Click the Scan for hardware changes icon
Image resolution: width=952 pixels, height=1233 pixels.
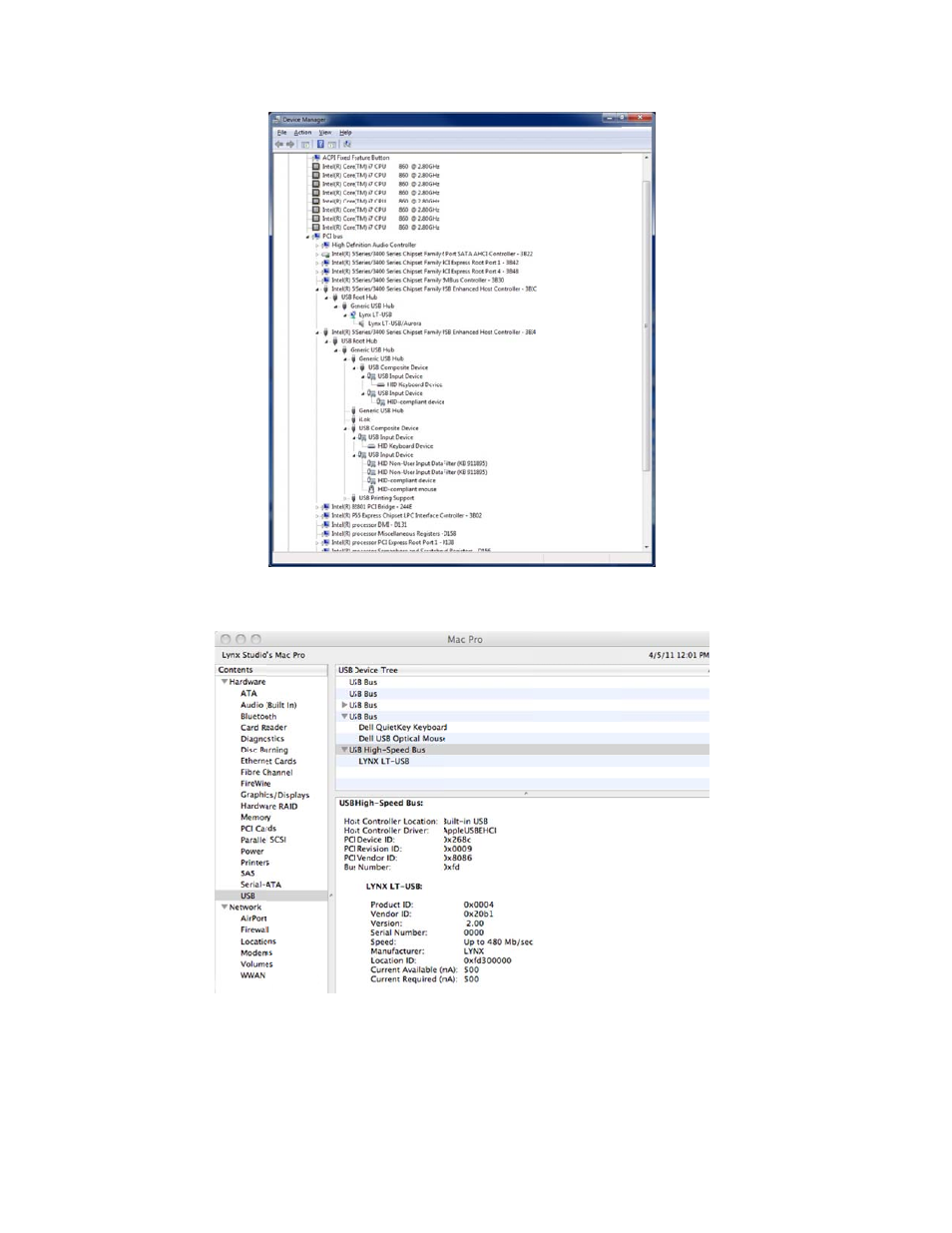(347, 144)
